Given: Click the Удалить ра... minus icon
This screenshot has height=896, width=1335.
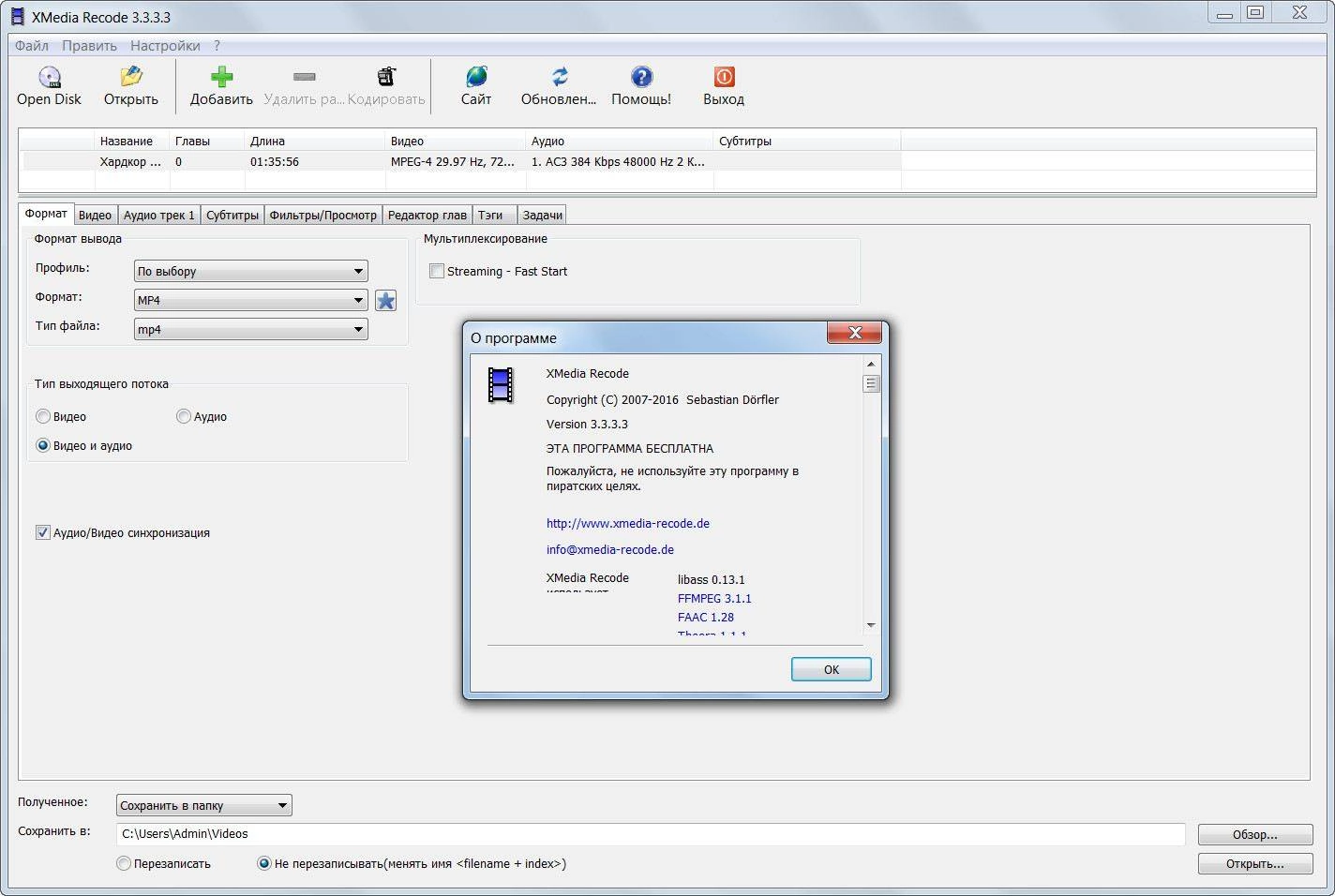Looking at the screenshot, I should pyautogui.click(x=304, y=77).
